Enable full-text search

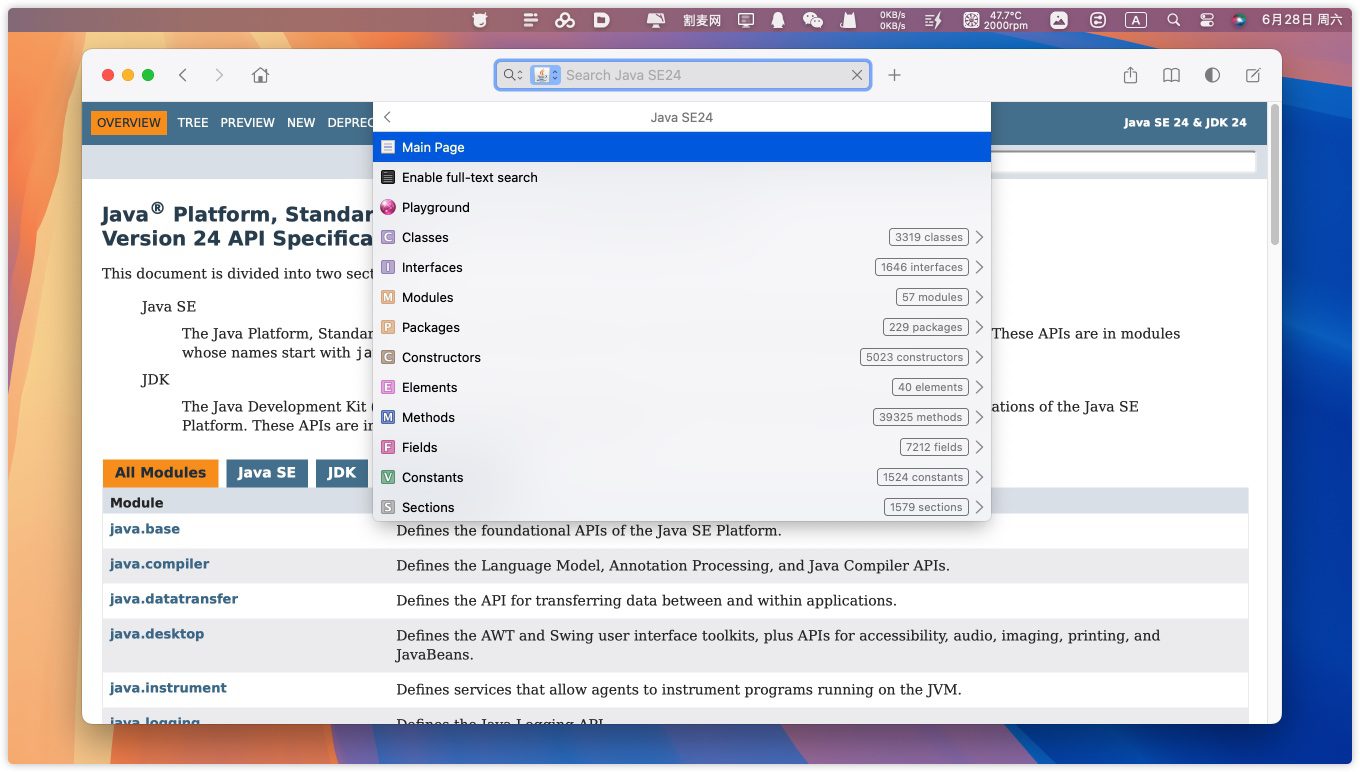469,177
